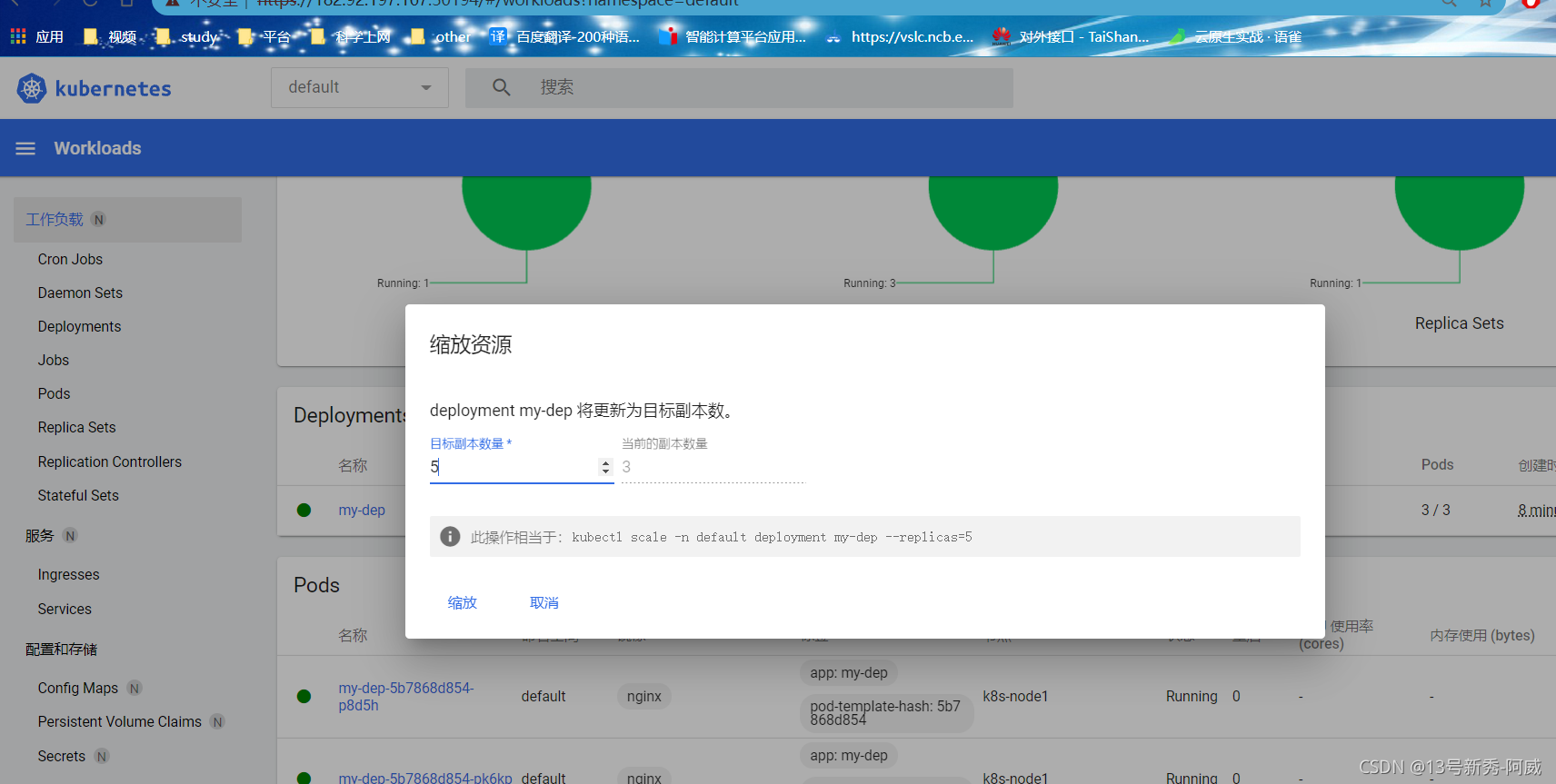Select Replication Controllers in the sidebar
The image size is (1556, 784).
110,461
